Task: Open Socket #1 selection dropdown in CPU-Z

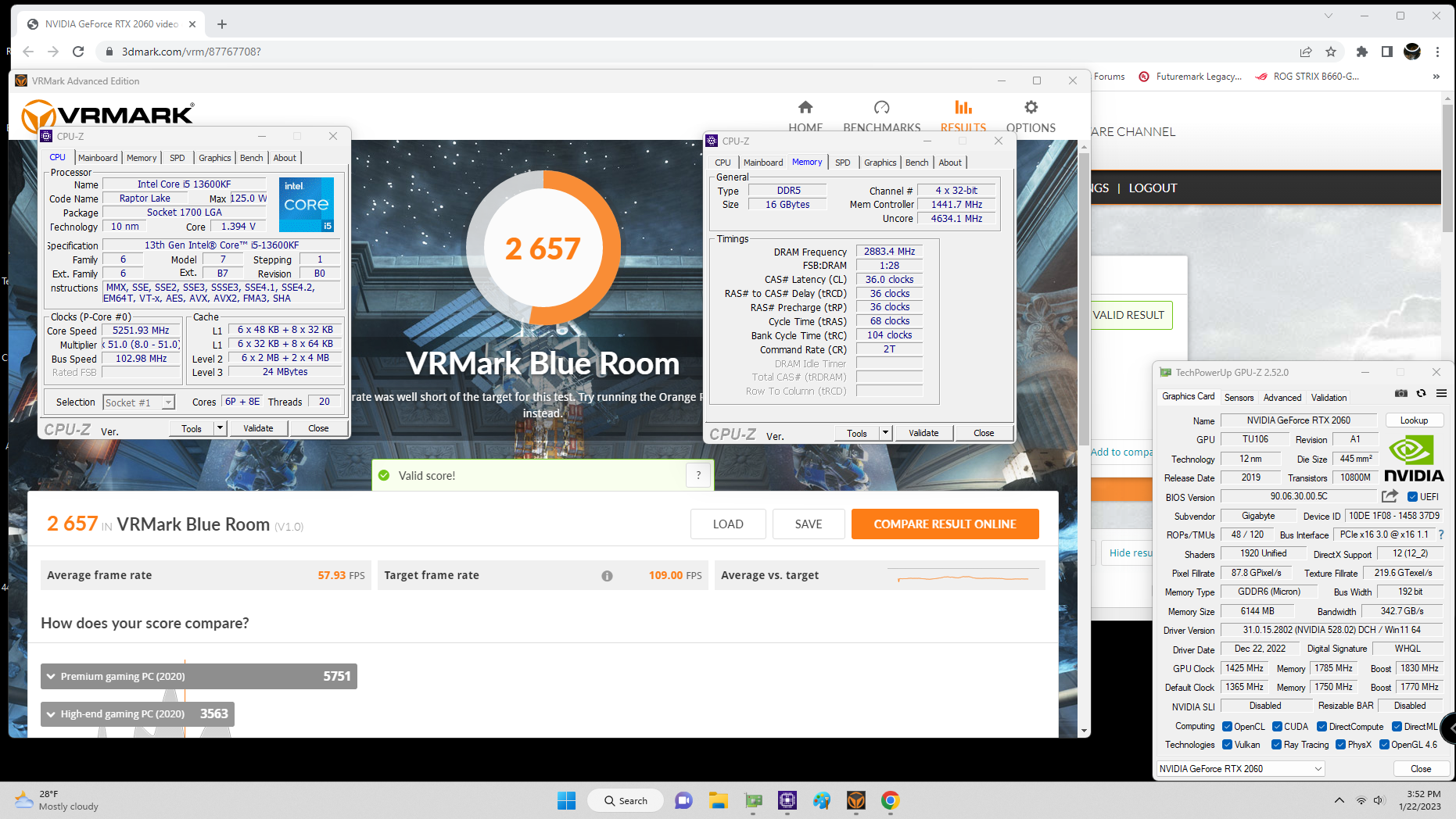Action: tap(138, 402)
